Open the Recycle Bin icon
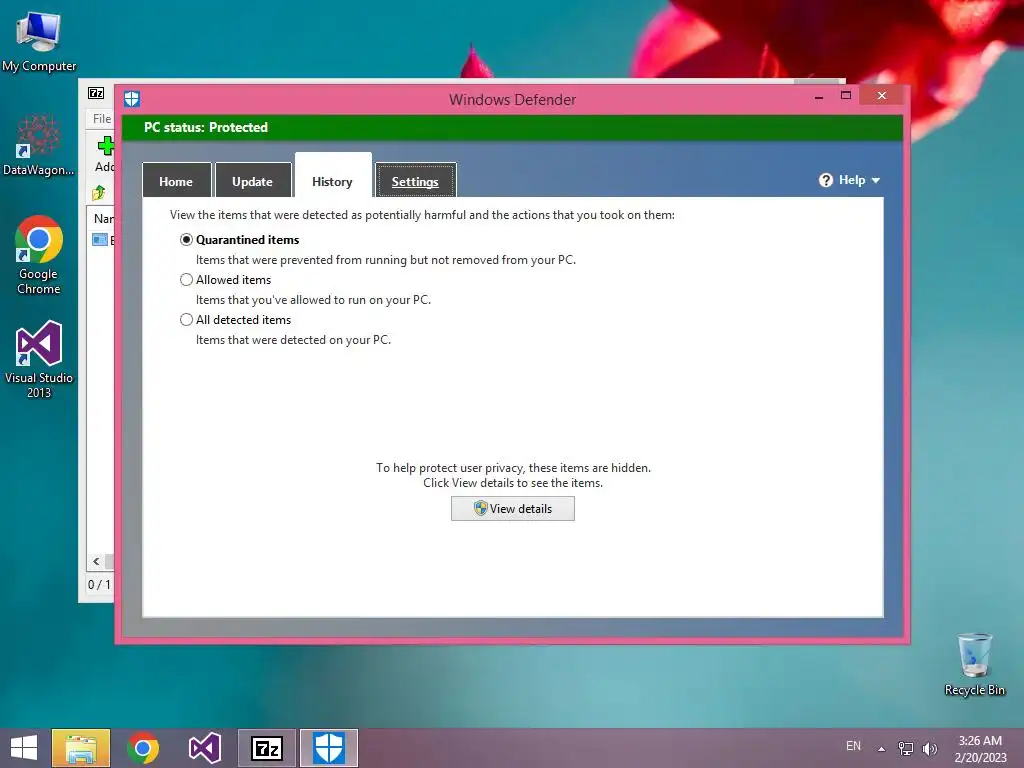This screenshot has width=1024, height=768. click(x=974, y=664)
